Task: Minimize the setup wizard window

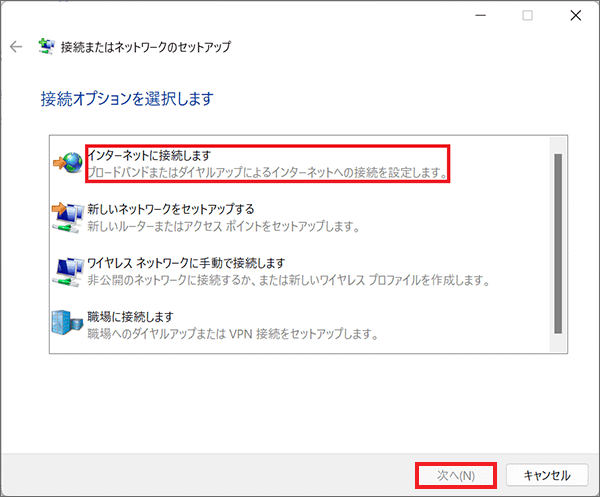Action: 481,16
